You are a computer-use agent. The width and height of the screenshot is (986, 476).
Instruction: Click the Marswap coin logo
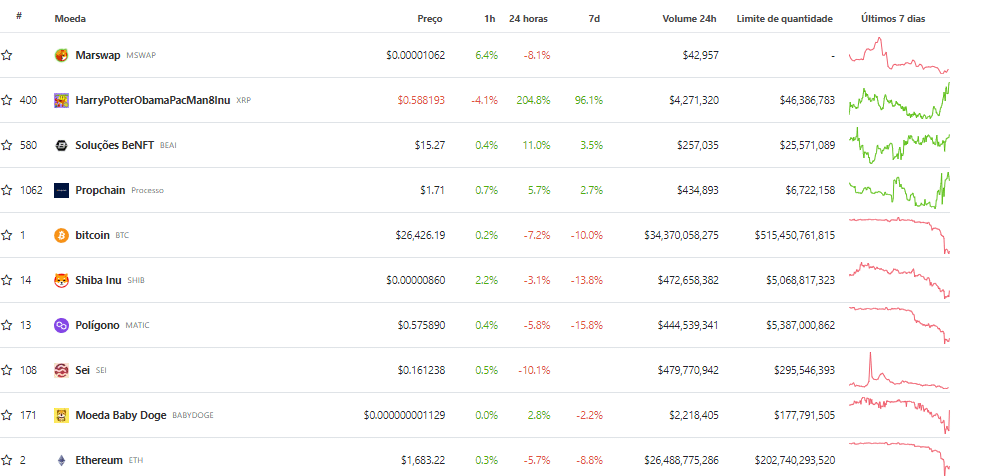(x=61, y=55)
